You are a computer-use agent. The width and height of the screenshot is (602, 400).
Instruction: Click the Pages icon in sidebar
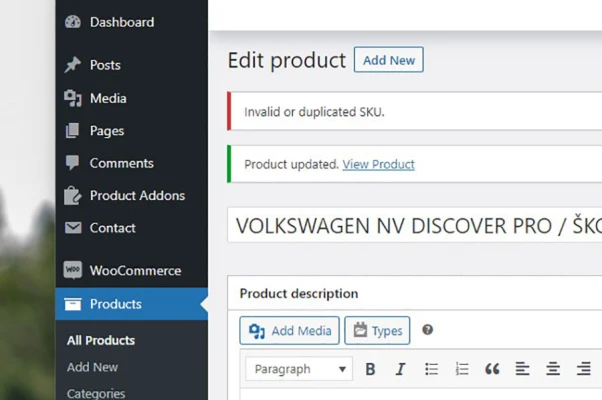click(x=73, y=131)
